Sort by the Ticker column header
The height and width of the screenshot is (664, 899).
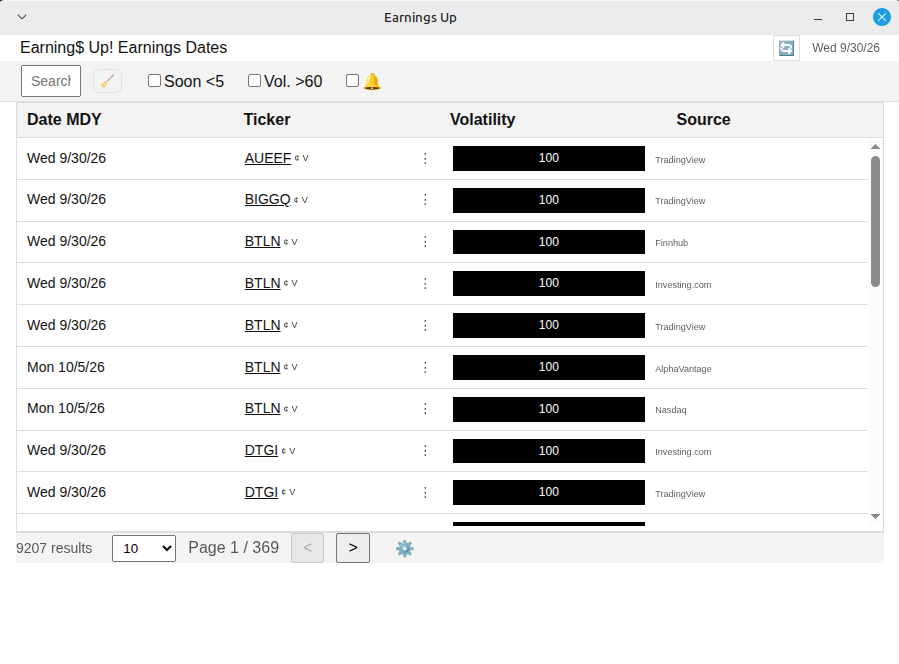(x=267, y=119)
